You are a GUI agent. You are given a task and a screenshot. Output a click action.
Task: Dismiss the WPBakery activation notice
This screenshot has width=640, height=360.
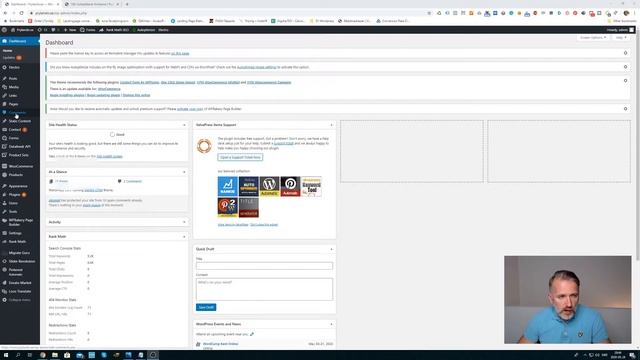pos(625,109)
